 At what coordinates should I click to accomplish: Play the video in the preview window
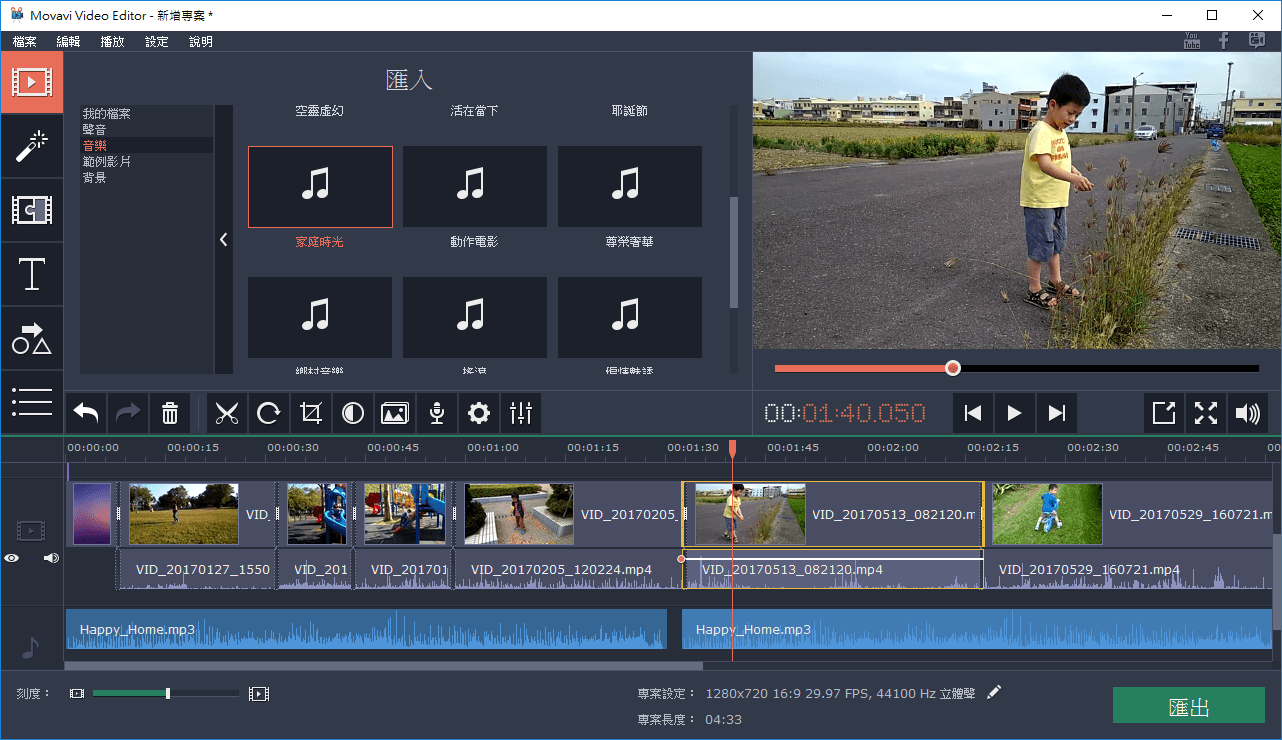tap(1014, 412)
